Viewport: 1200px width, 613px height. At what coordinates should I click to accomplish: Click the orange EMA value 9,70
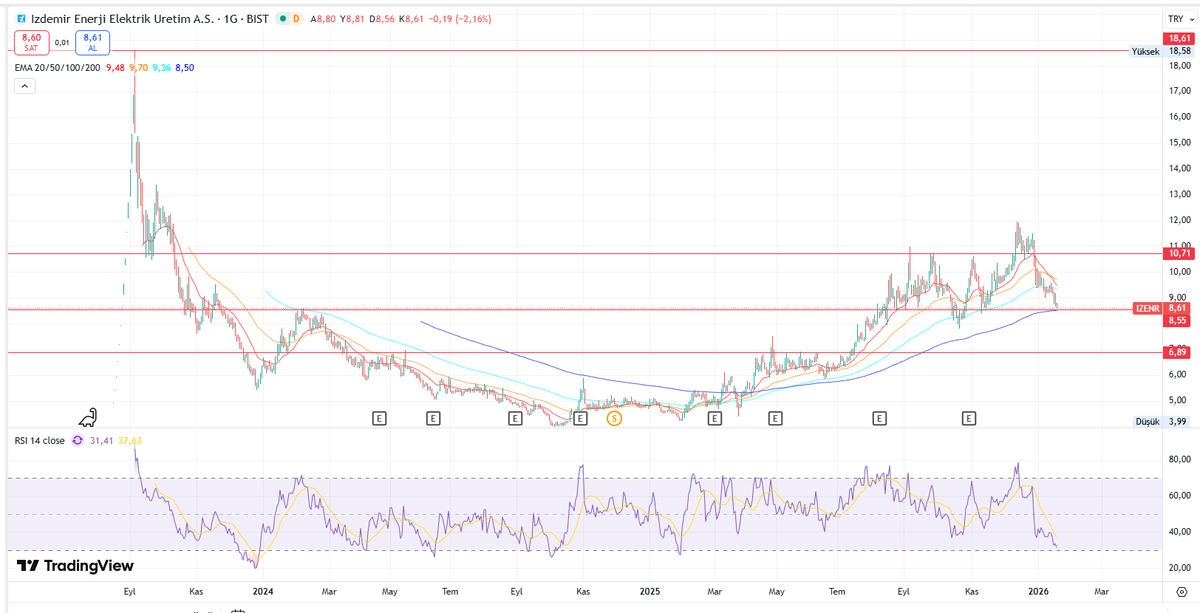pos(138,67)
